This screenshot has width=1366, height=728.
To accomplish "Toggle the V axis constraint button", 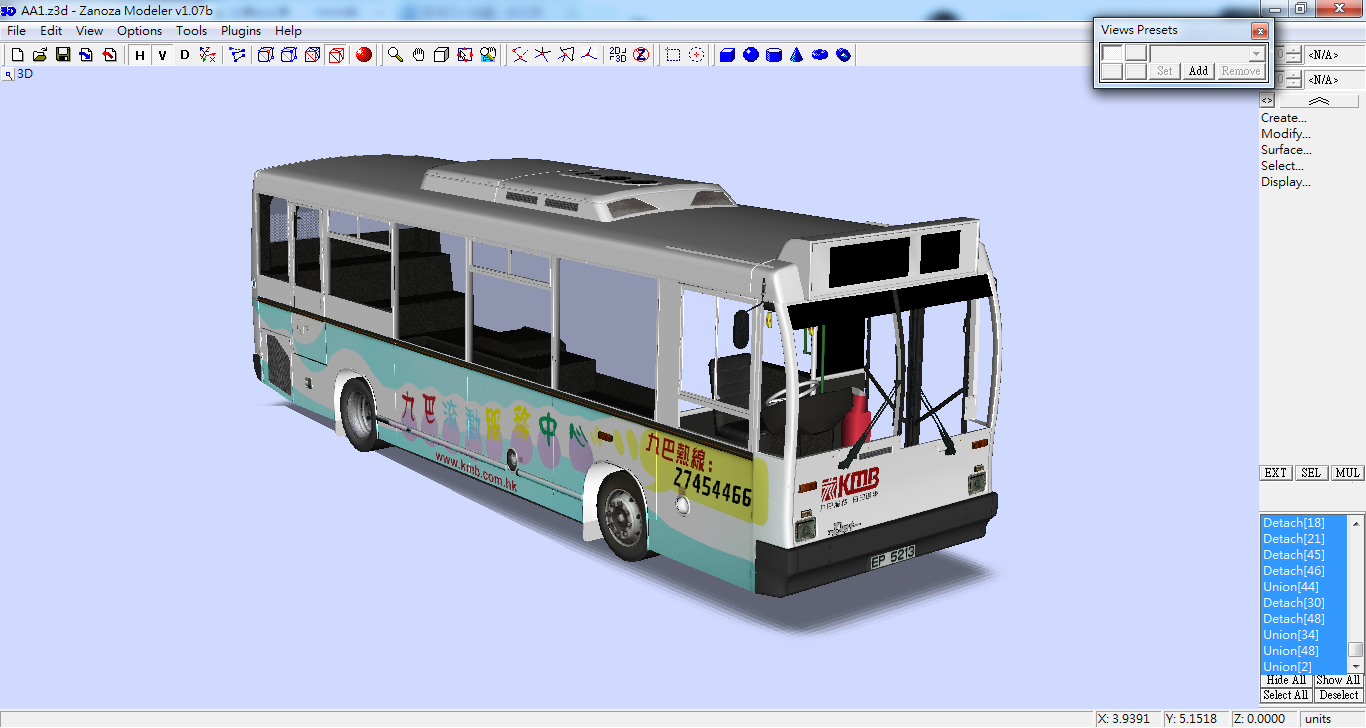I will point(162,55).
